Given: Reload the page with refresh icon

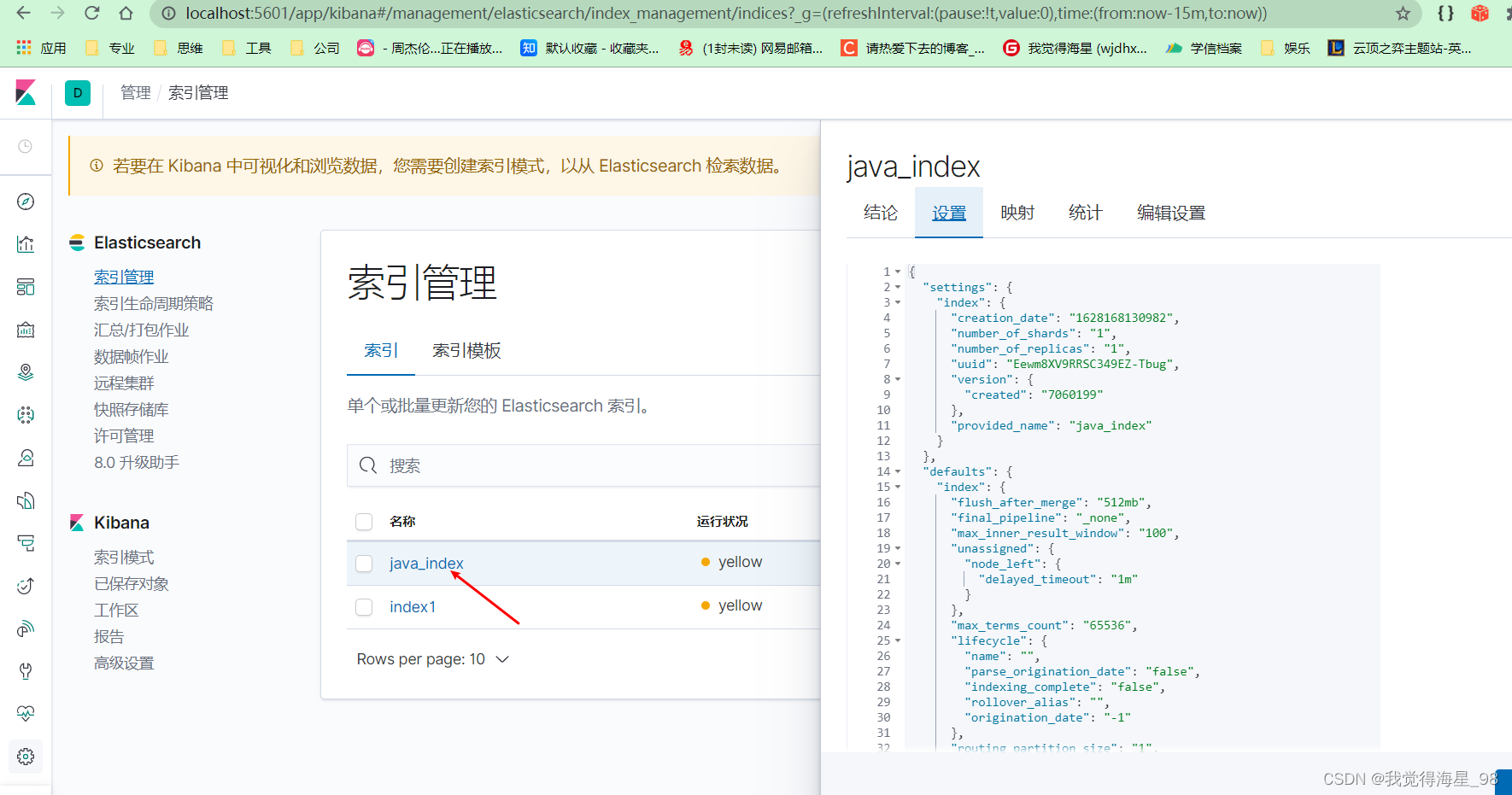Looking at the screenshot, I should (x=91, y=14).
